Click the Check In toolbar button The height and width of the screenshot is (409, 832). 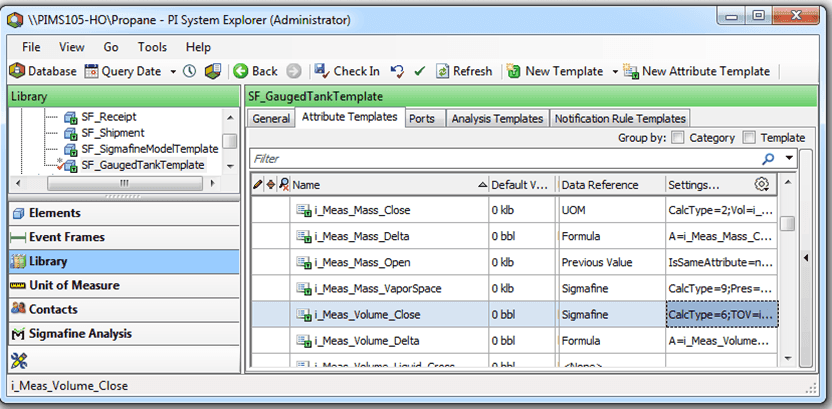(x=347, y=71)
